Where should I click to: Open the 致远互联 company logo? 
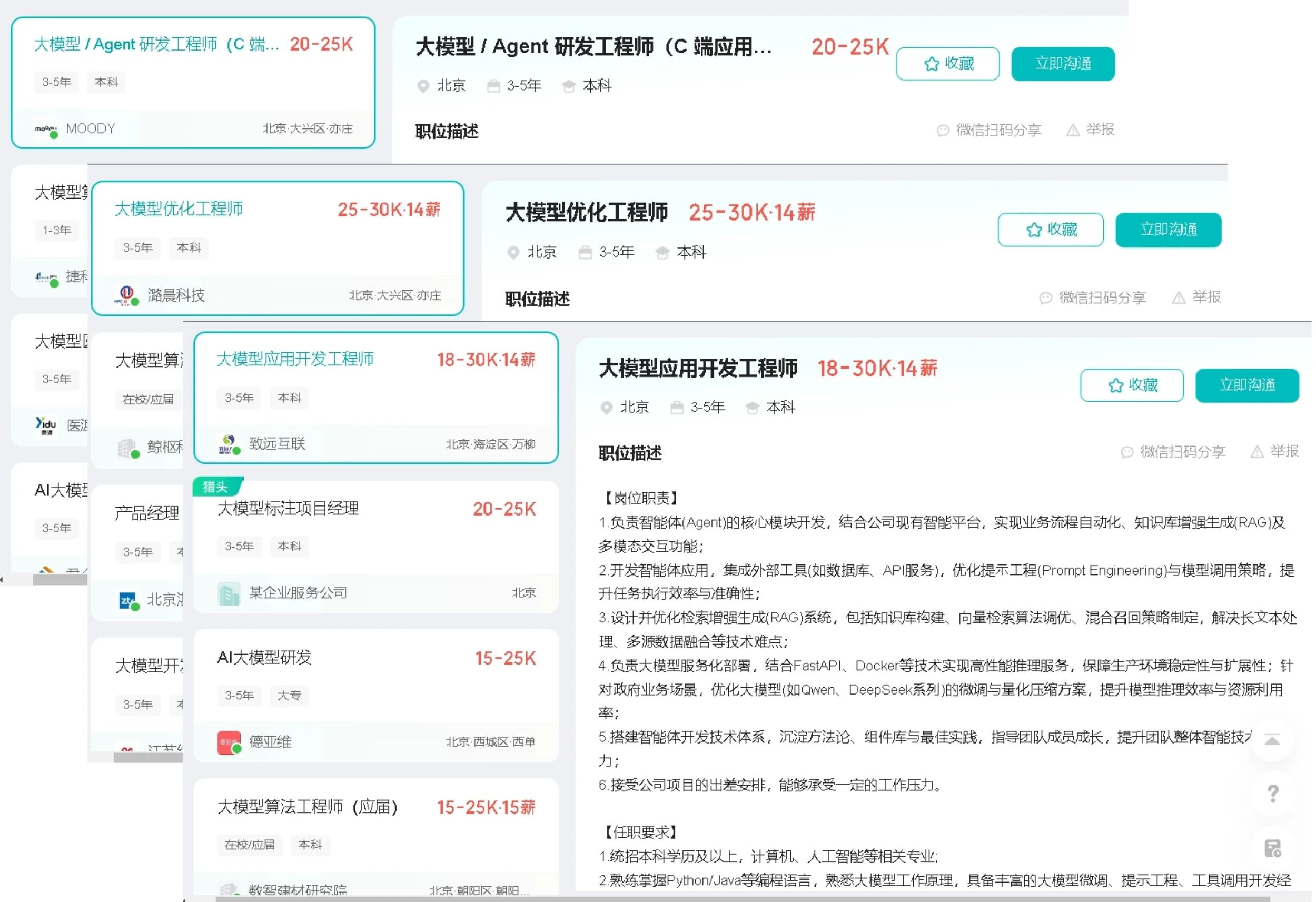coord(229,443)
